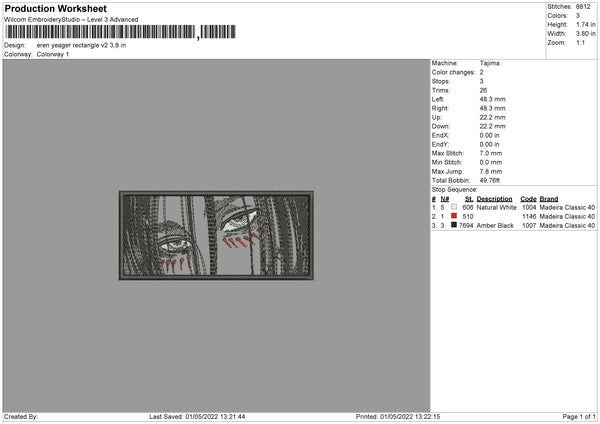Screen dimensions: 600x424
Task: Click the 'Created By:' footer label
Action: click(21, 416)
